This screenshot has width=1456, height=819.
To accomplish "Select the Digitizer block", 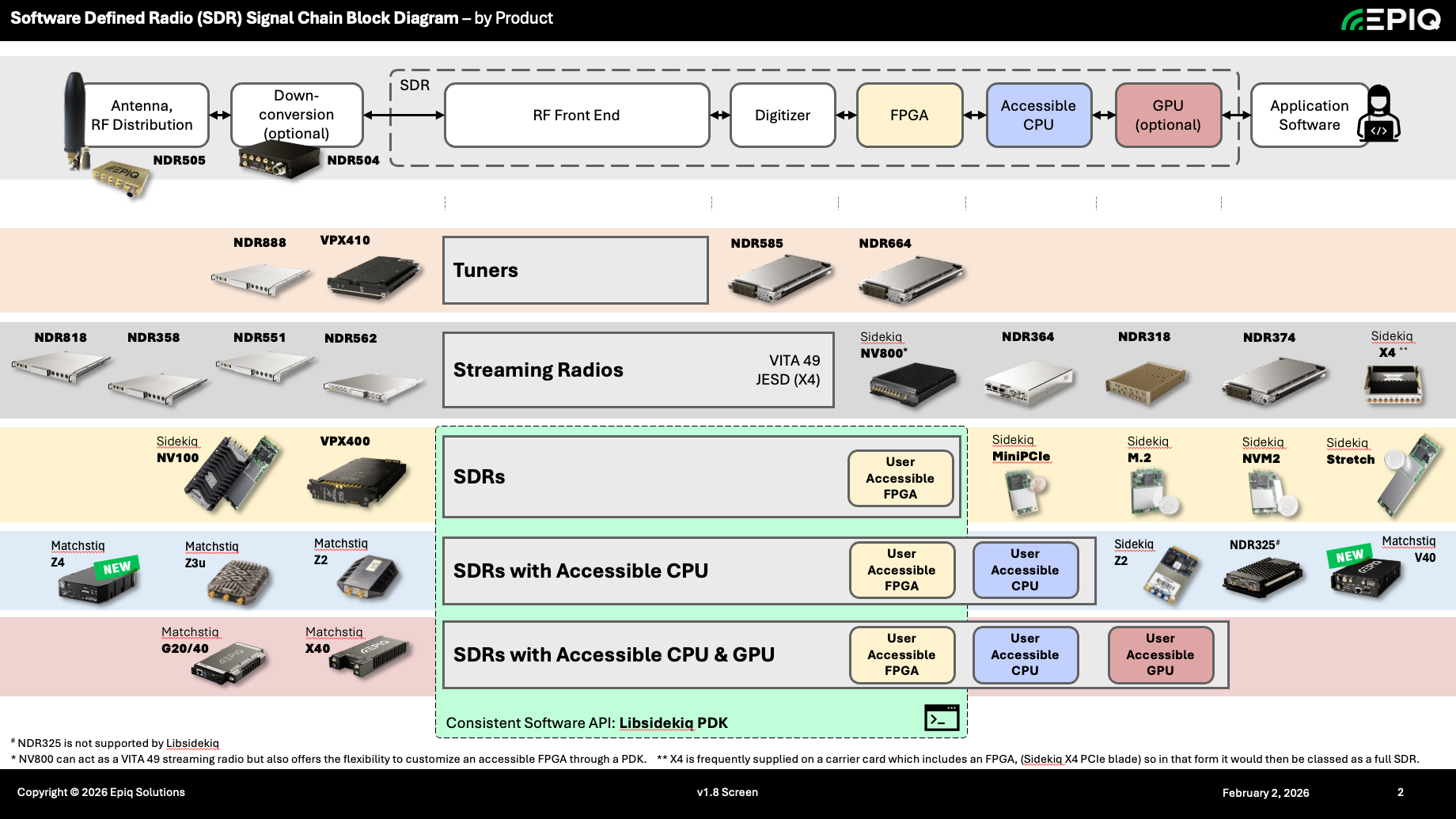I will pyautogui.click(x=783, y=116).
